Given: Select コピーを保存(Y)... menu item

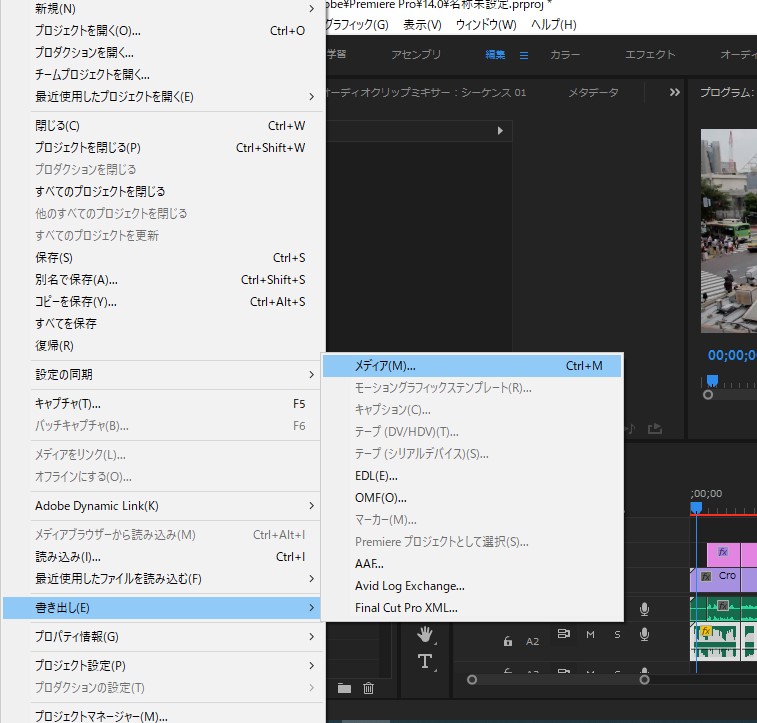Looking at the screenshot, I should [x=161, y=302].
